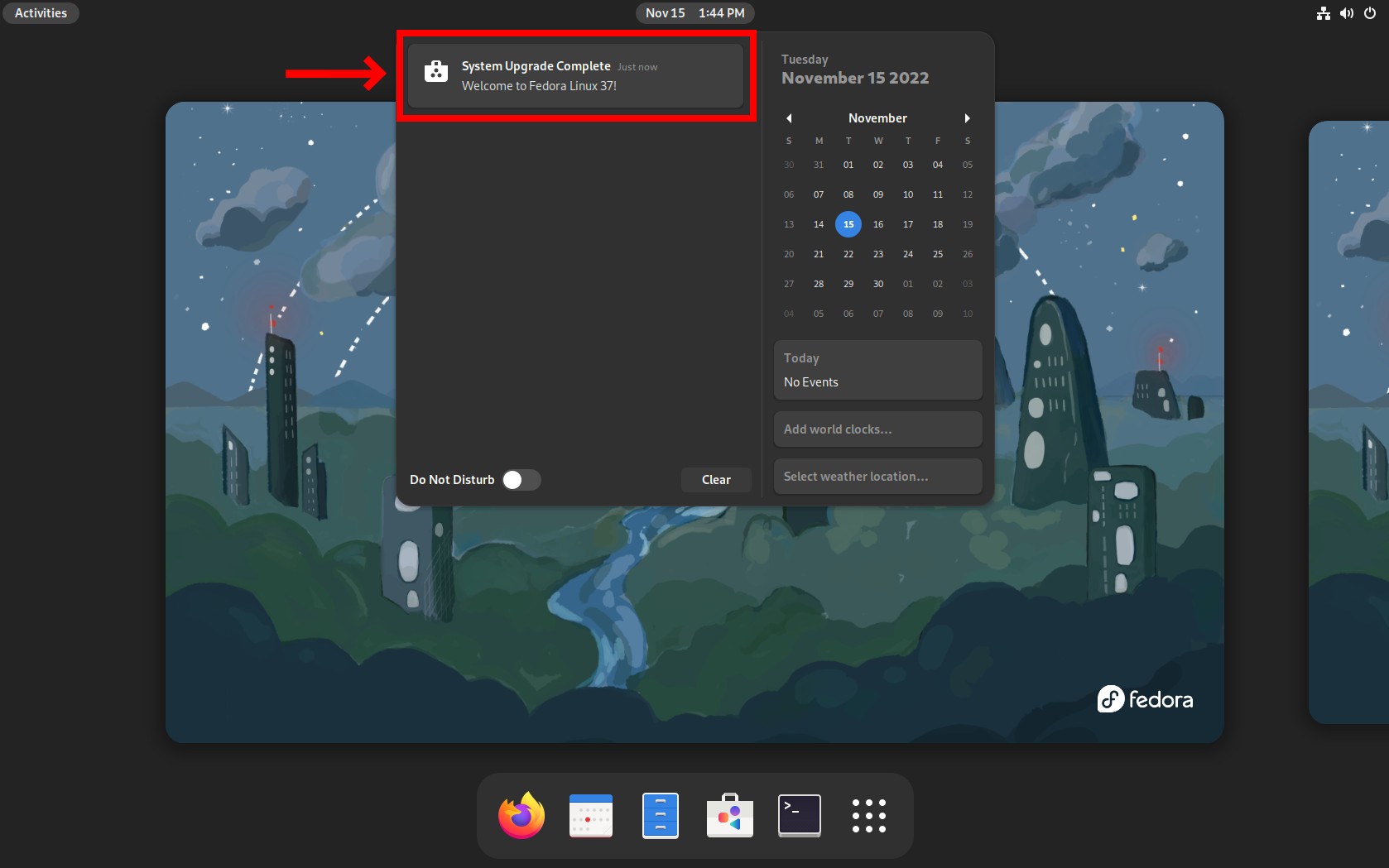Select calendar day 27

coord(789,284)
